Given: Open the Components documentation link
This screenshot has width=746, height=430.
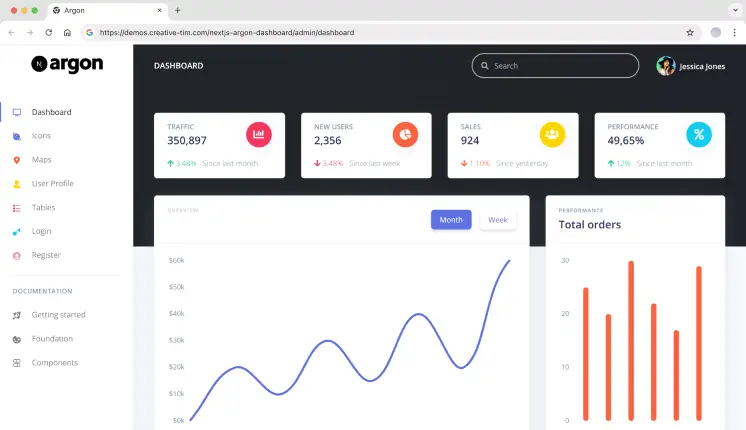Looking at the screenshot, I should coord(54,363).
